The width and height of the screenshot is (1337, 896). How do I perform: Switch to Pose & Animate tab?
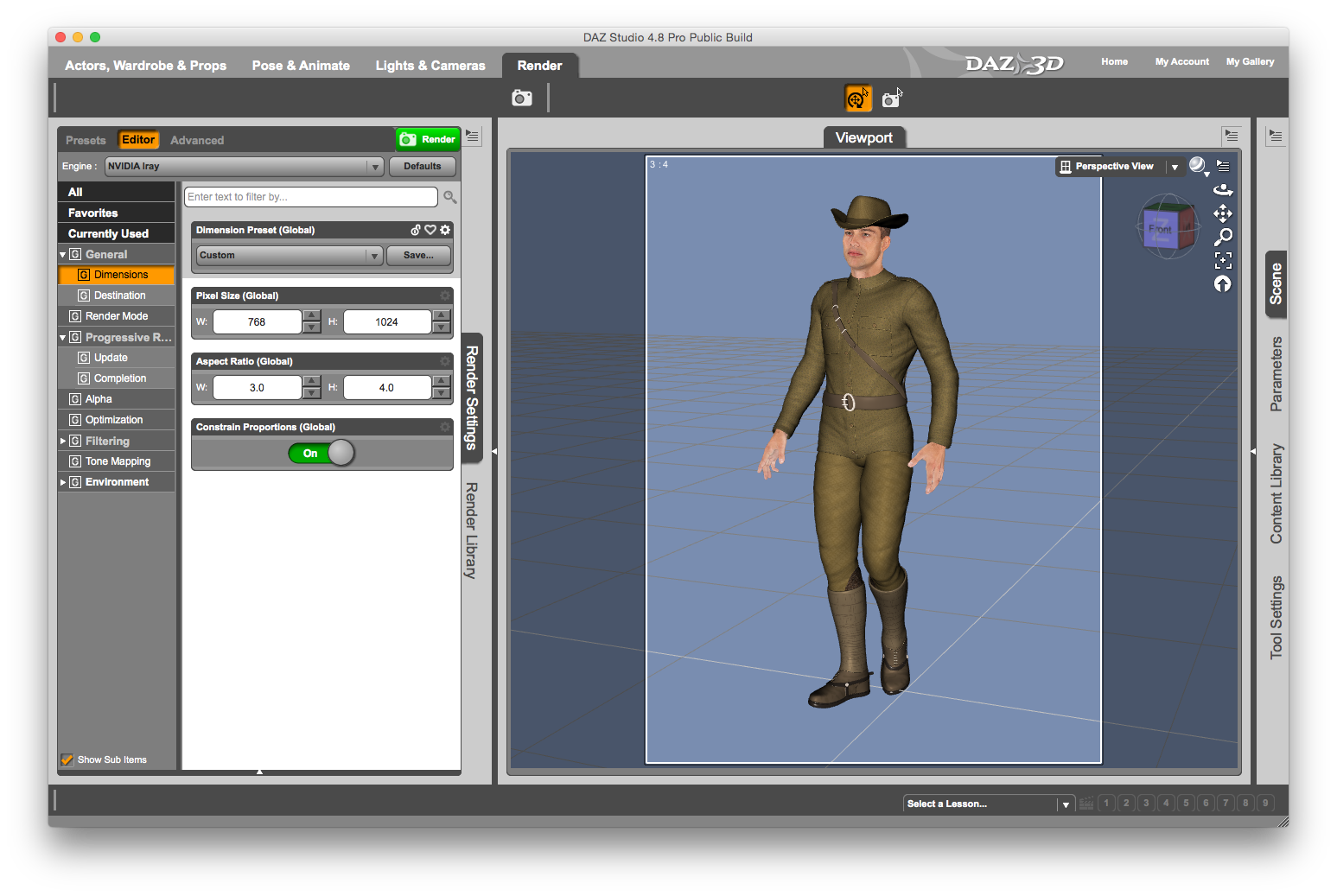(x=301, y=66)
